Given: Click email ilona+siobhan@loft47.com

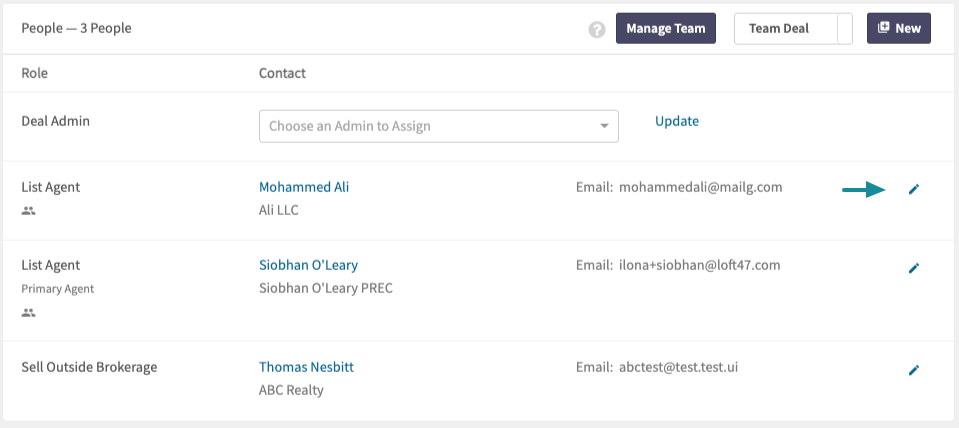Looking at the screenshot, I should tap(700, 265).
